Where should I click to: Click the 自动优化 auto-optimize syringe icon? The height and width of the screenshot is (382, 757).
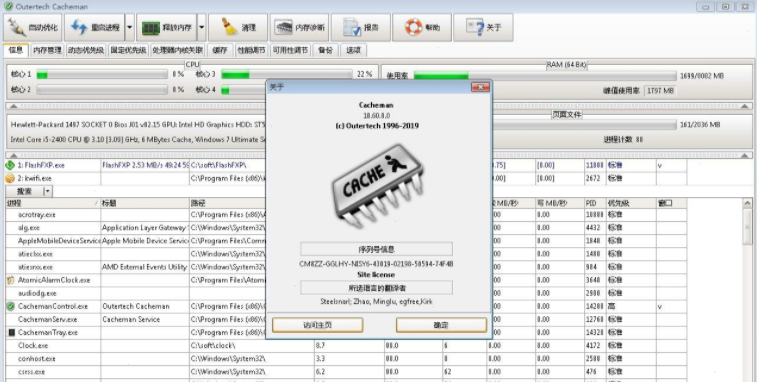tap(16, 28)
